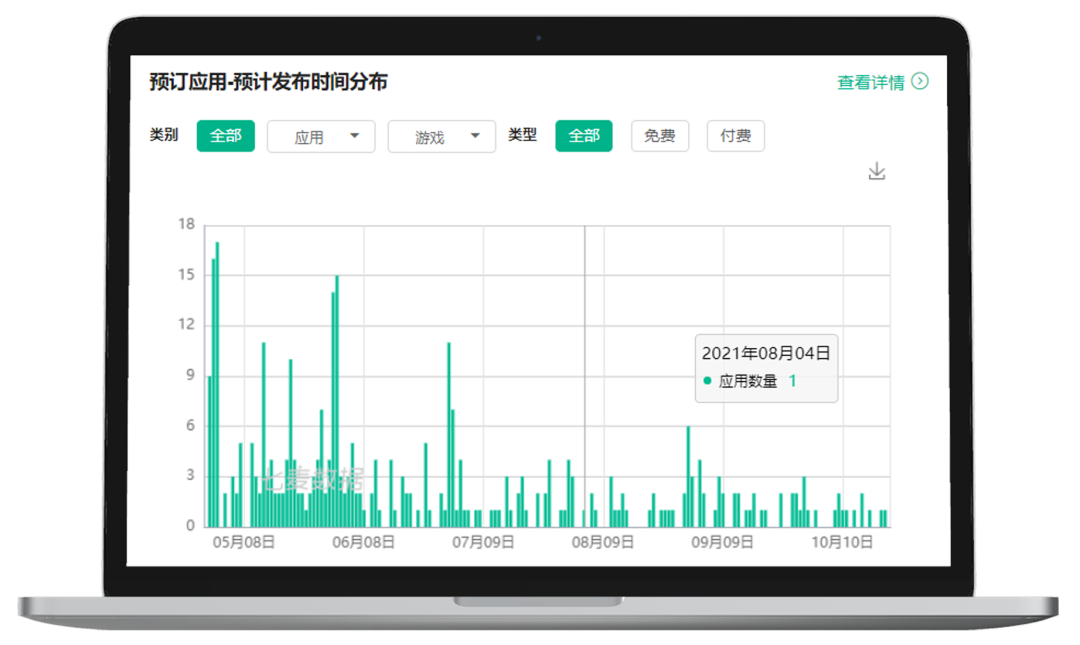
Task: Click the y-axis value 12
Action: [x=186, y=325]
